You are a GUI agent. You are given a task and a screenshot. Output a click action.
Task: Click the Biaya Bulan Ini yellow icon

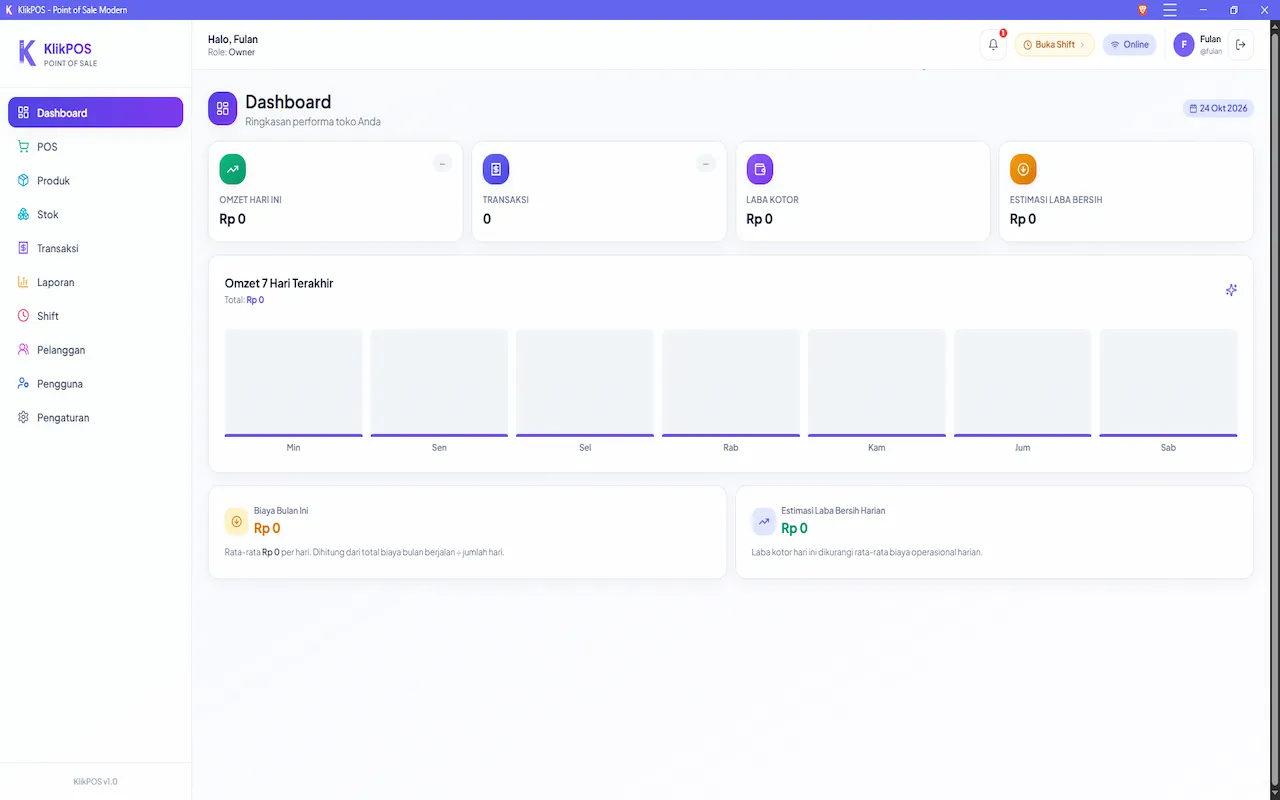(x=237, y=521)
